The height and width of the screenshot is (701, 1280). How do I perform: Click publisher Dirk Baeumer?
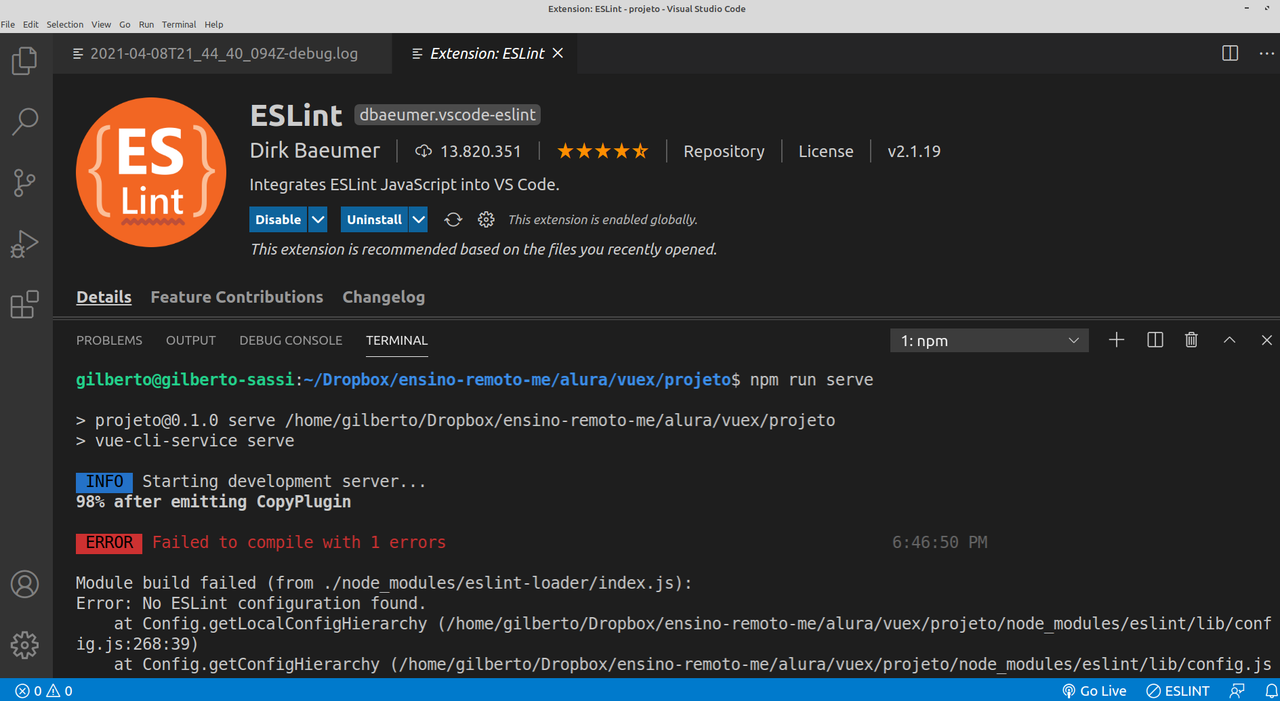pos(315,151)
